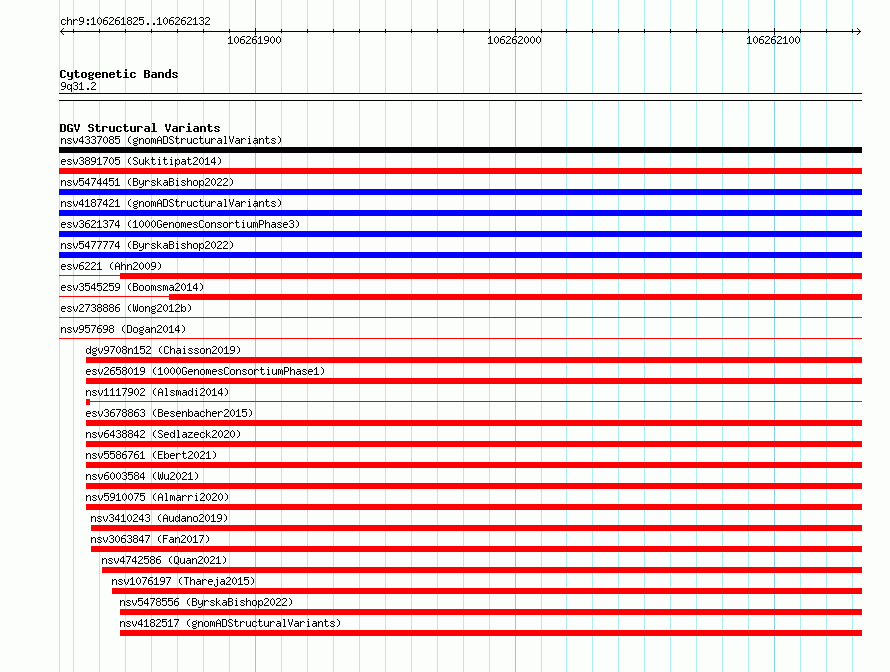Open nsv5910075 (Almarri2020) label
The height and width of the screenshot is (672, 890).
click(157, 497)
